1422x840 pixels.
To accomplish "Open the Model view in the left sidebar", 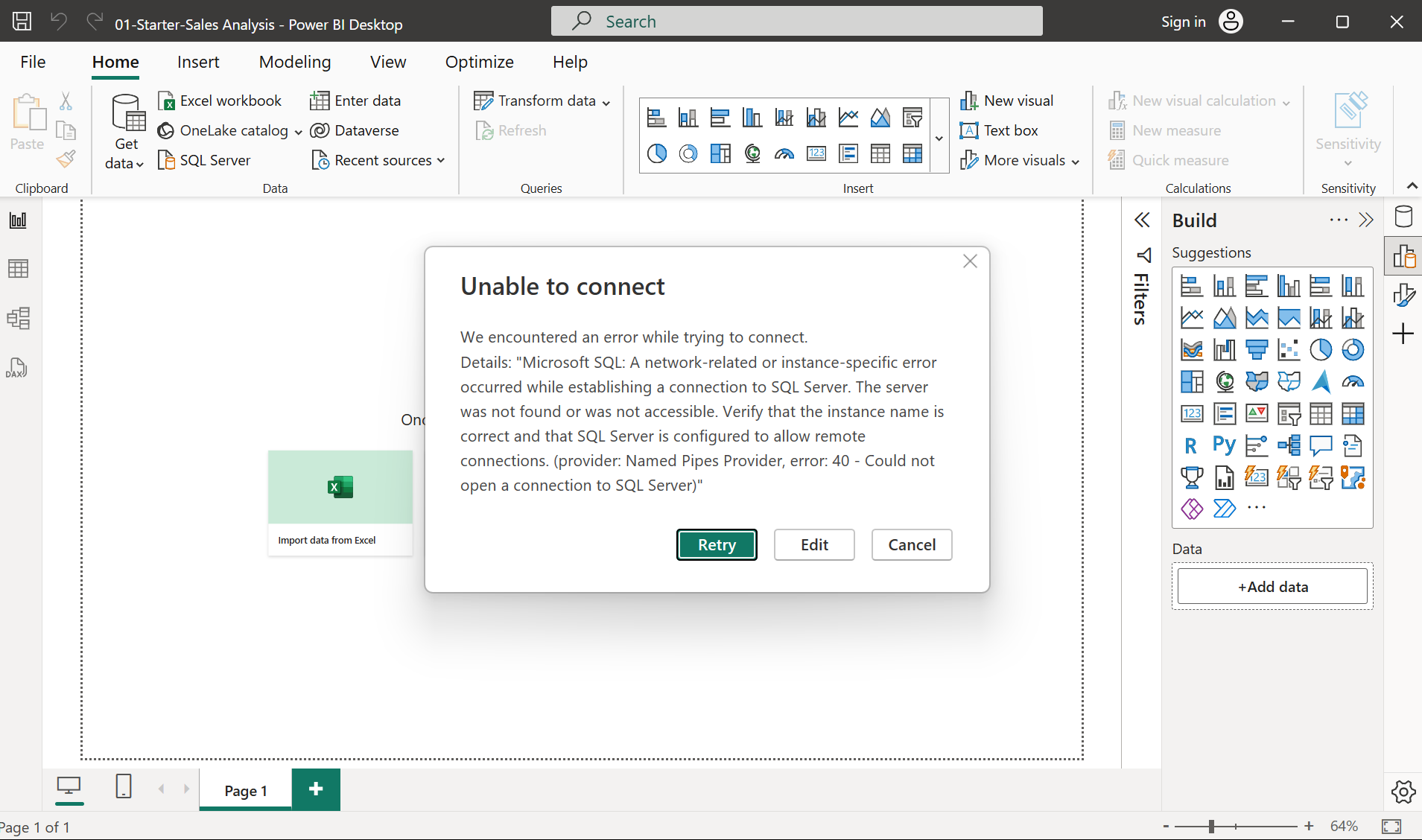I will (18, 319).
